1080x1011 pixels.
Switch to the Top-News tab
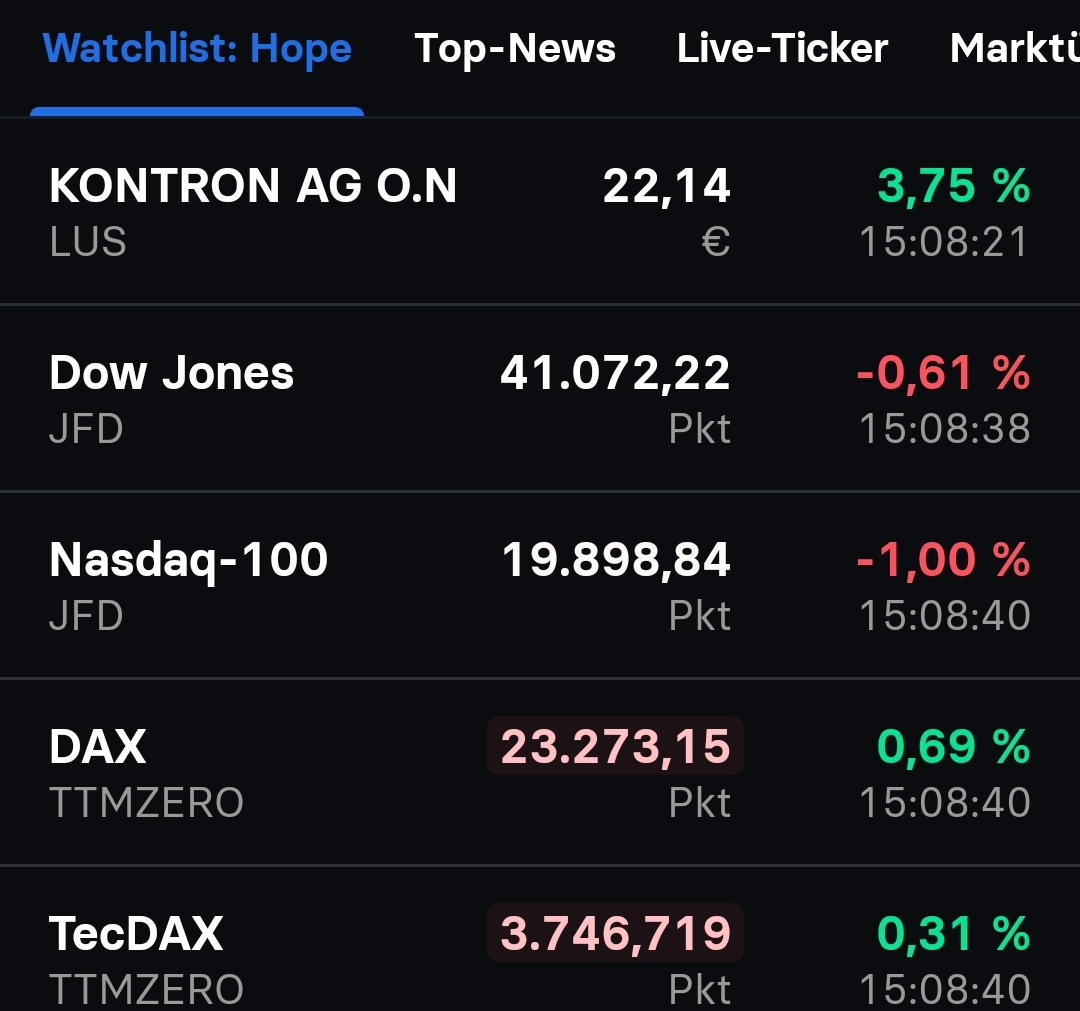click(514, 47)
